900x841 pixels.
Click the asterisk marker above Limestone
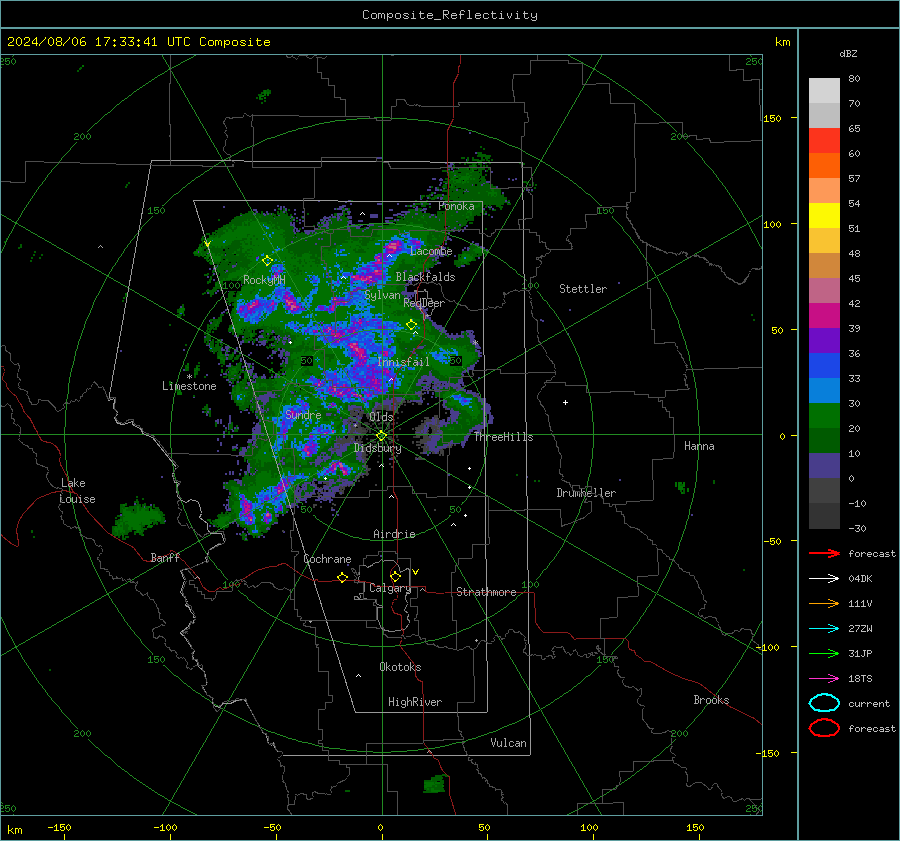189,377
